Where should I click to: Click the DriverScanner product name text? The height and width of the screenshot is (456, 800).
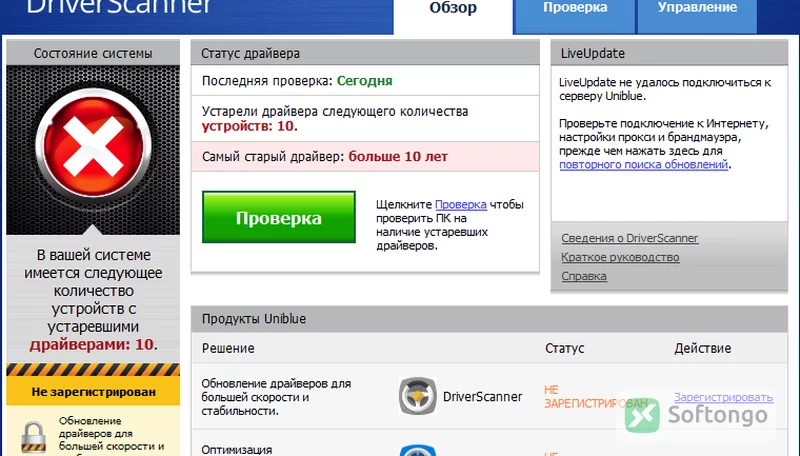coord(482,397)
